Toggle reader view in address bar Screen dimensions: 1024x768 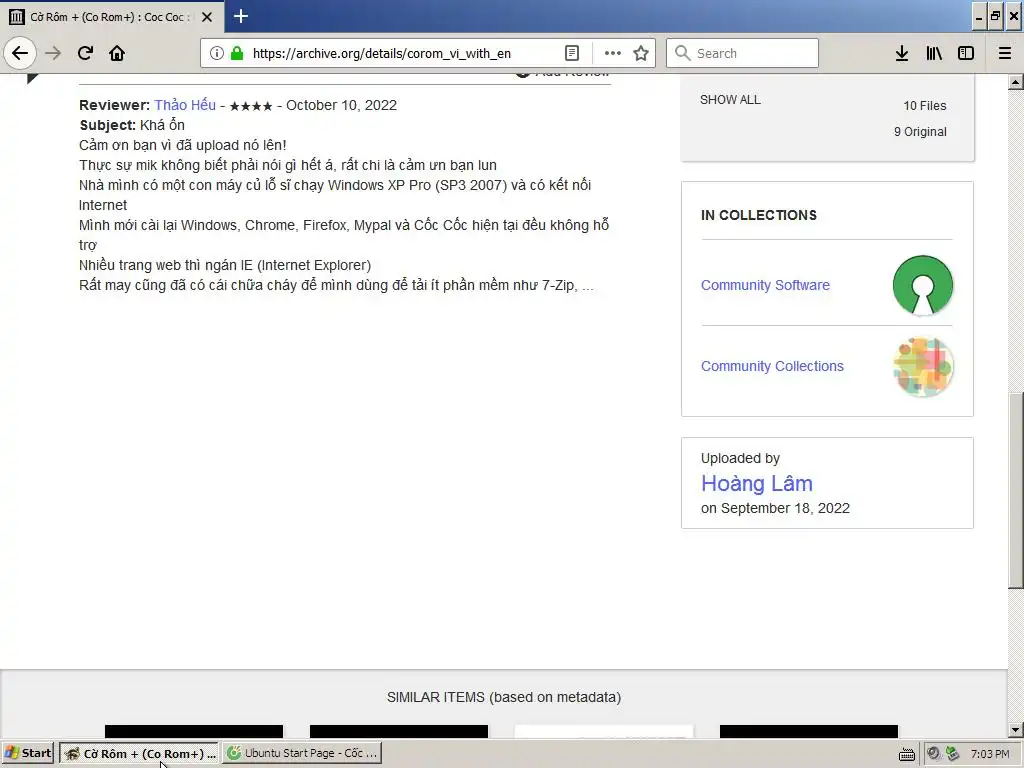571,53
